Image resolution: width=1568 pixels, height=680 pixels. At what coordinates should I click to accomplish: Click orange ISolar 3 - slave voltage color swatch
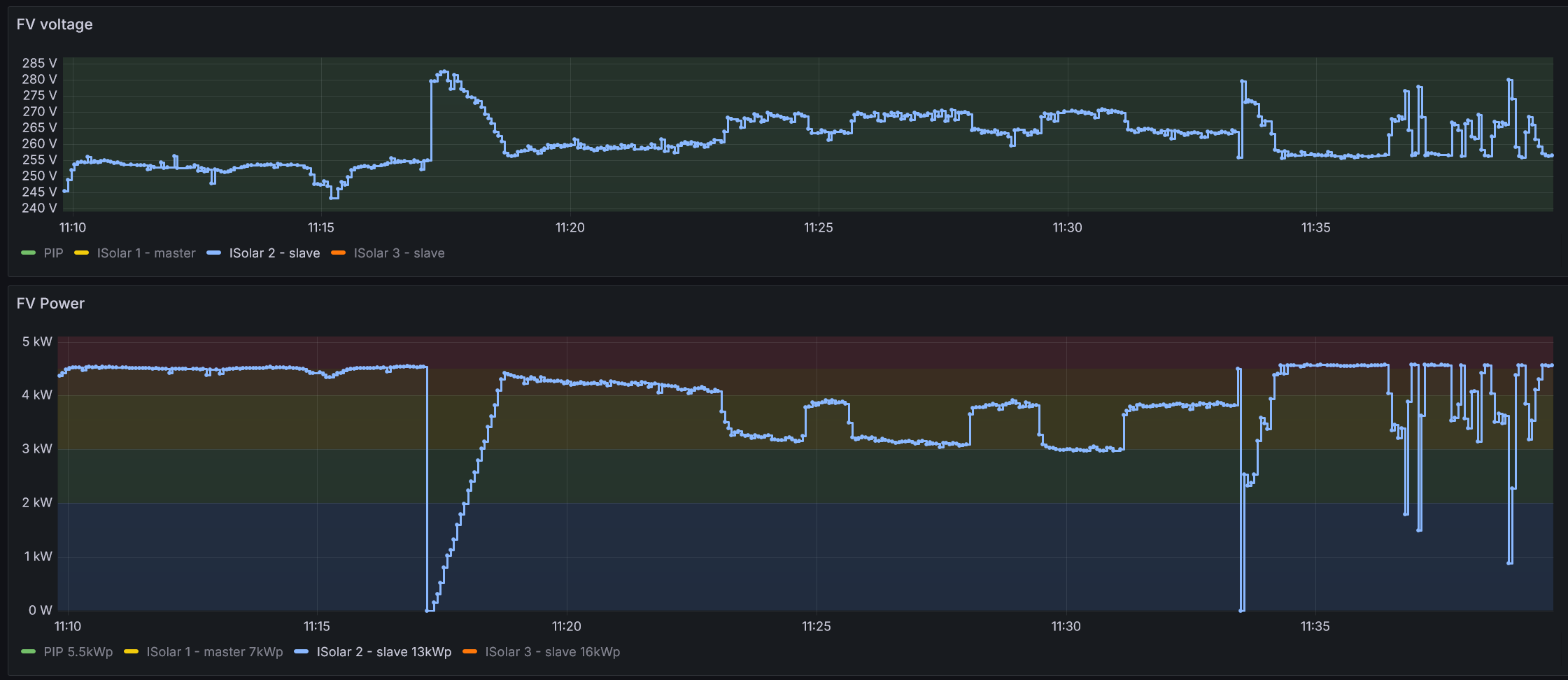[338, 253]
